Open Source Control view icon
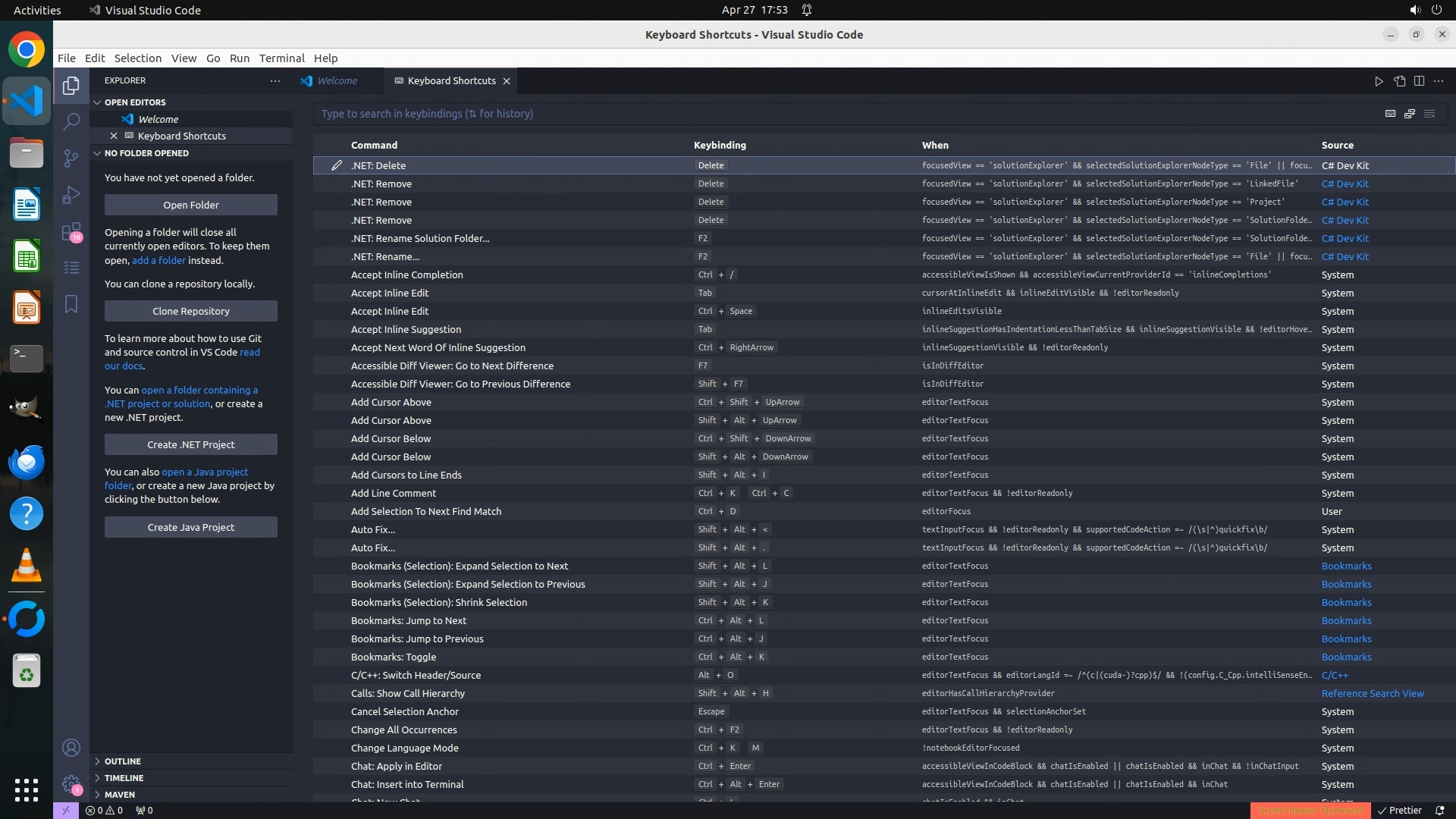 pos(71,158)
